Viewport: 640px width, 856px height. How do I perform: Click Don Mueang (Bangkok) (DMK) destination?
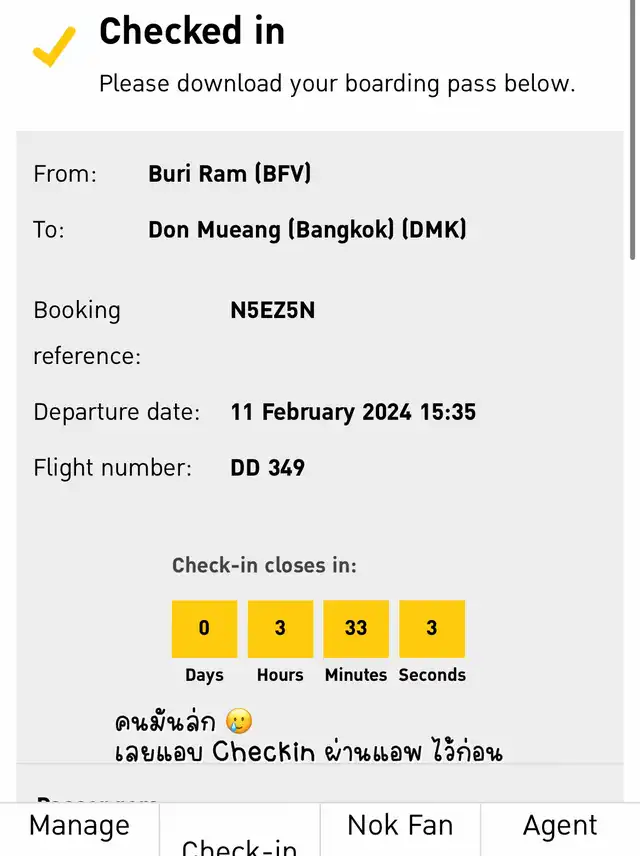307,229
